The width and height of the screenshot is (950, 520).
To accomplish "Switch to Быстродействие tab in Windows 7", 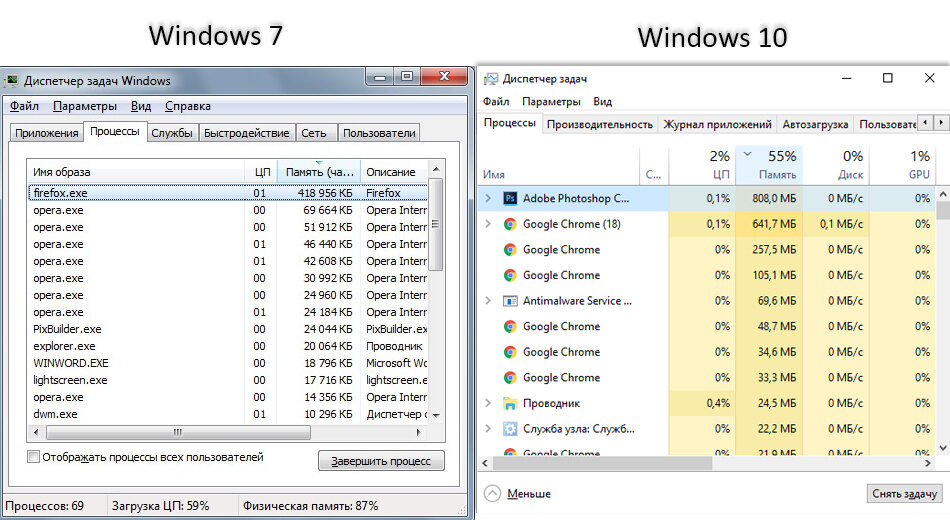I will click(x=247, y=133).
